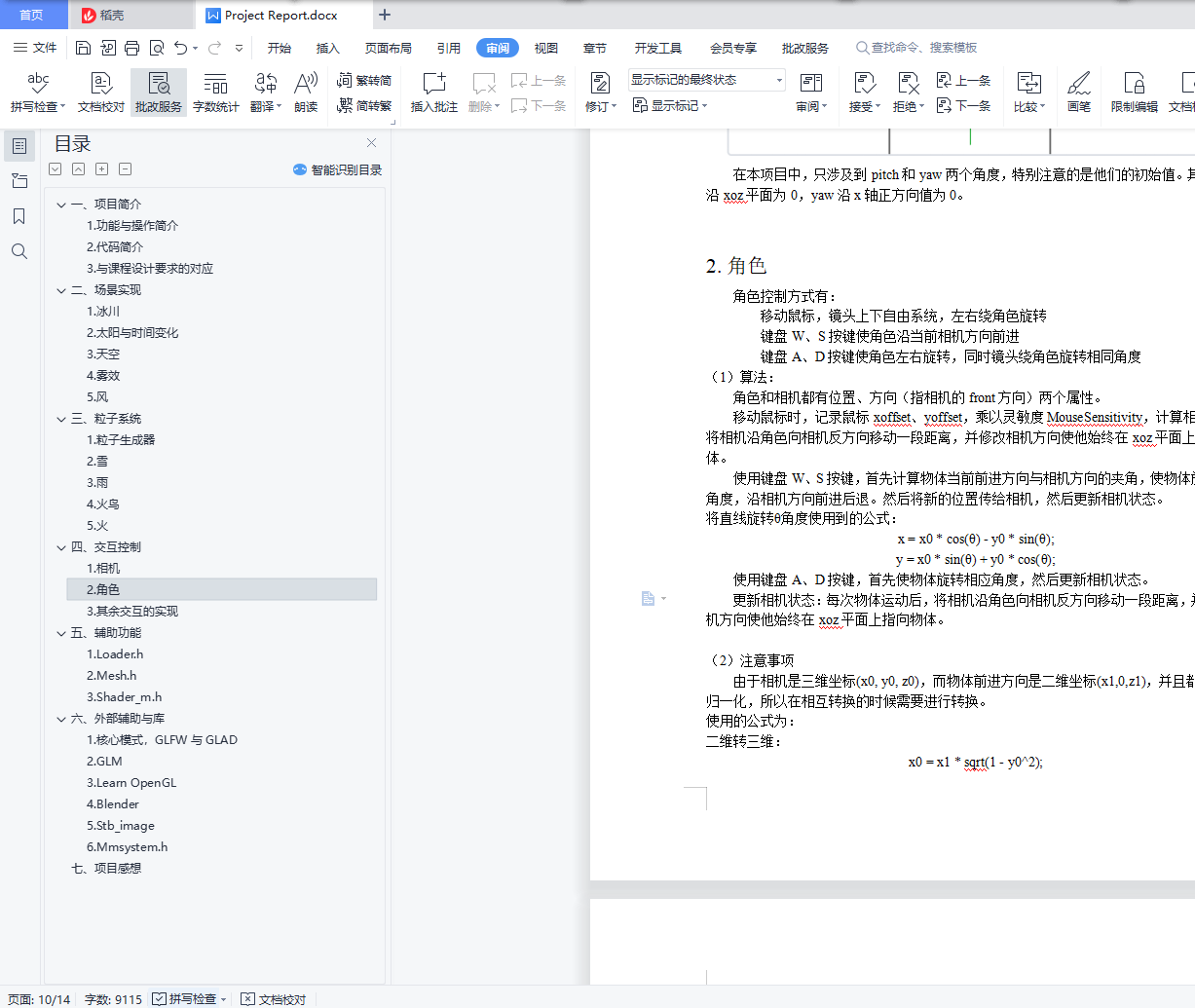Image resolution: width=1195 pixels, height=1008 pixels.
Task: Open Word Count (字数统计)
Action: coord(215,93)
